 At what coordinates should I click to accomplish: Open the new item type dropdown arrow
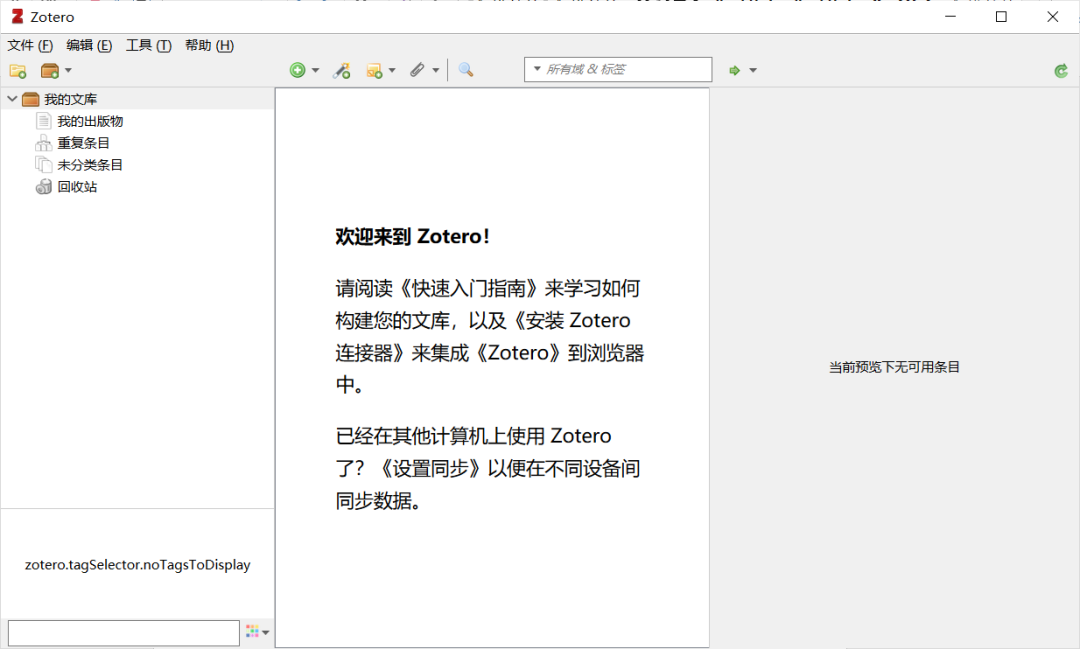(315, 70)
